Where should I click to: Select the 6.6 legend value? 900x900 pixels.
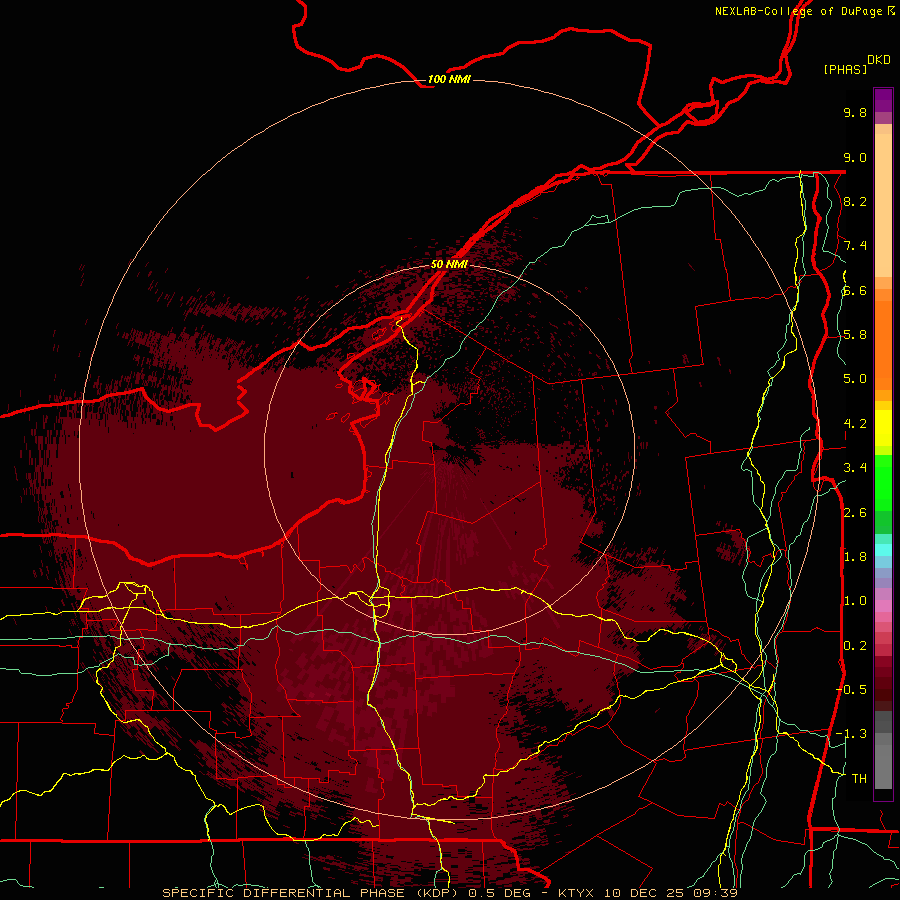855,290
